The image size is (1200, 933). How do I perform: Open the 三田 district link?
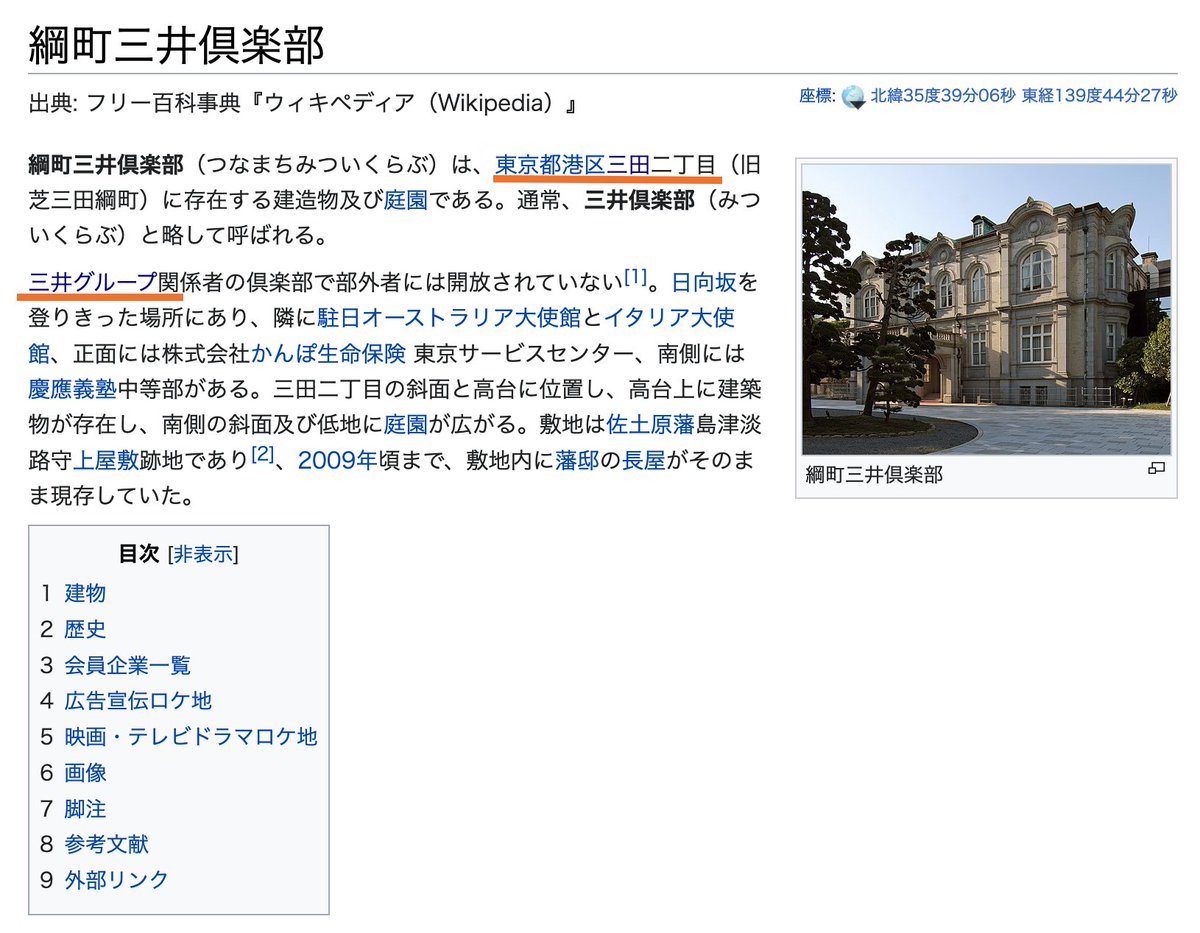(628, 164)
